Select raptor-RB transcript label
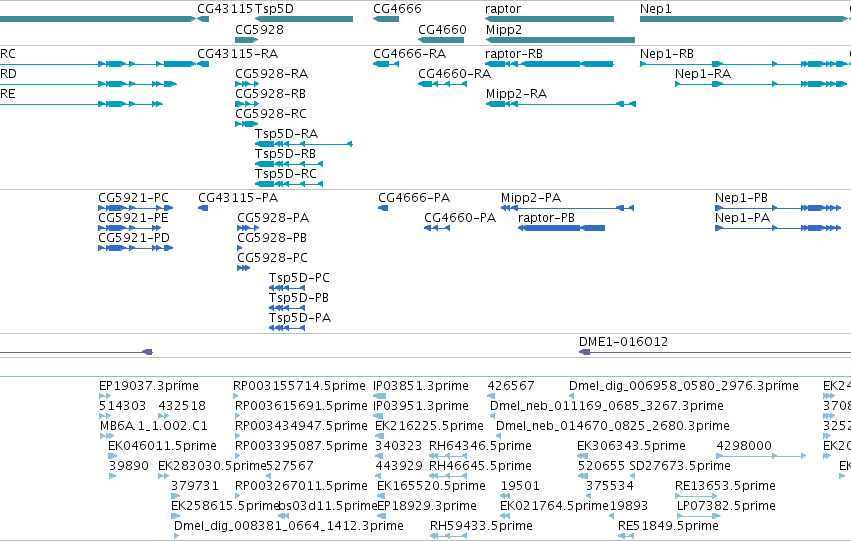 click(514, 54)
